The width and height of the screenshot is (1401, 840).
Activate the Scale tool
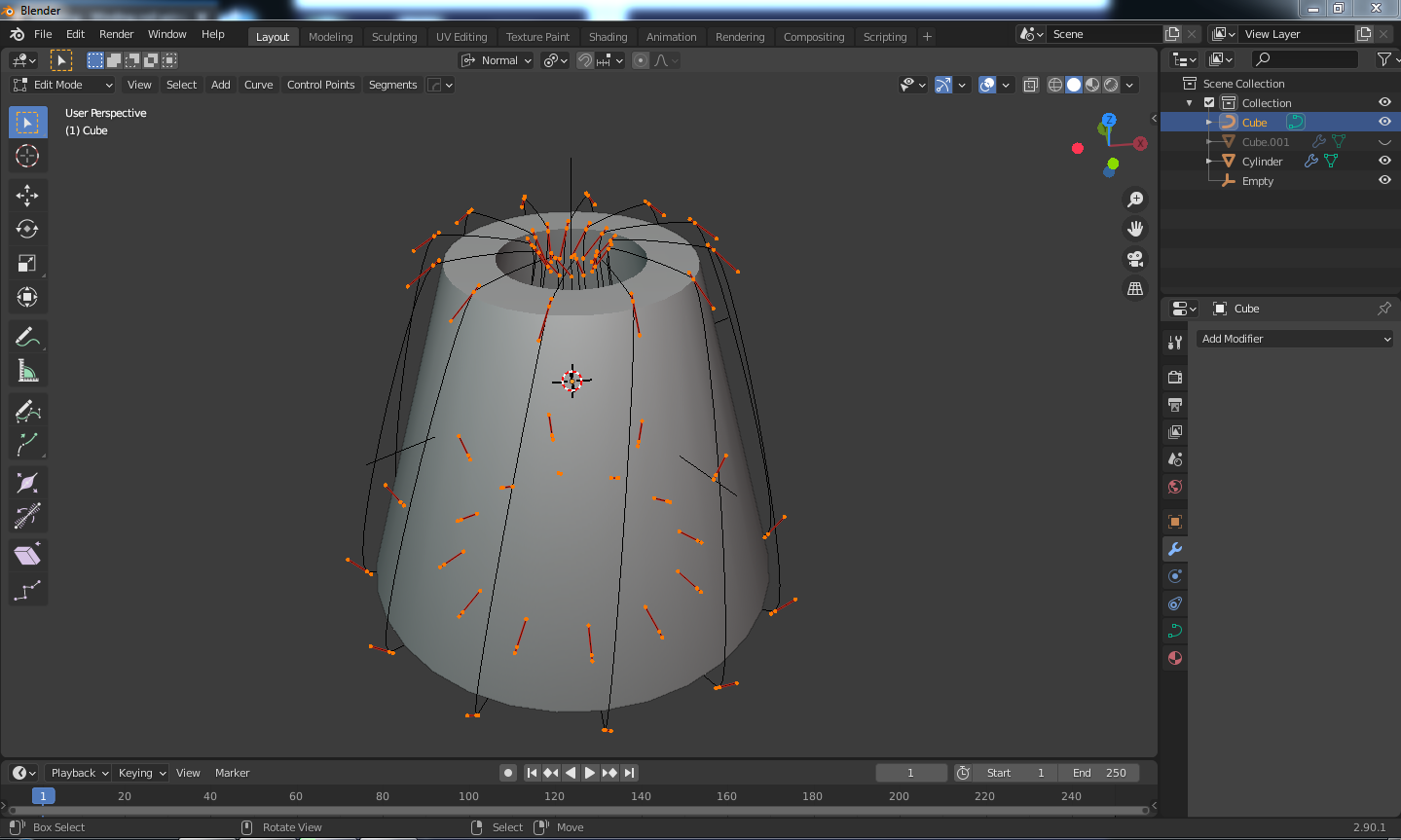pyautogui.click(x=27, y=264)
